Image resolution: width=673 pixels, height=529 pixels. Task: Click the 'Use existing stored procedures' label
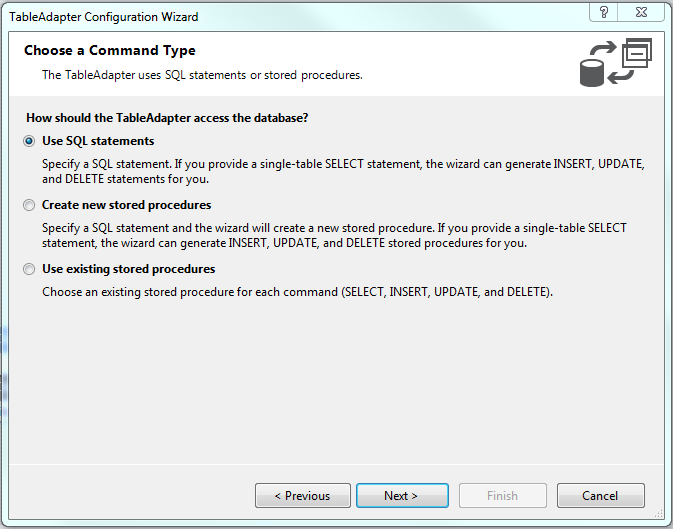pyautogui.click(x=128, y=269)
